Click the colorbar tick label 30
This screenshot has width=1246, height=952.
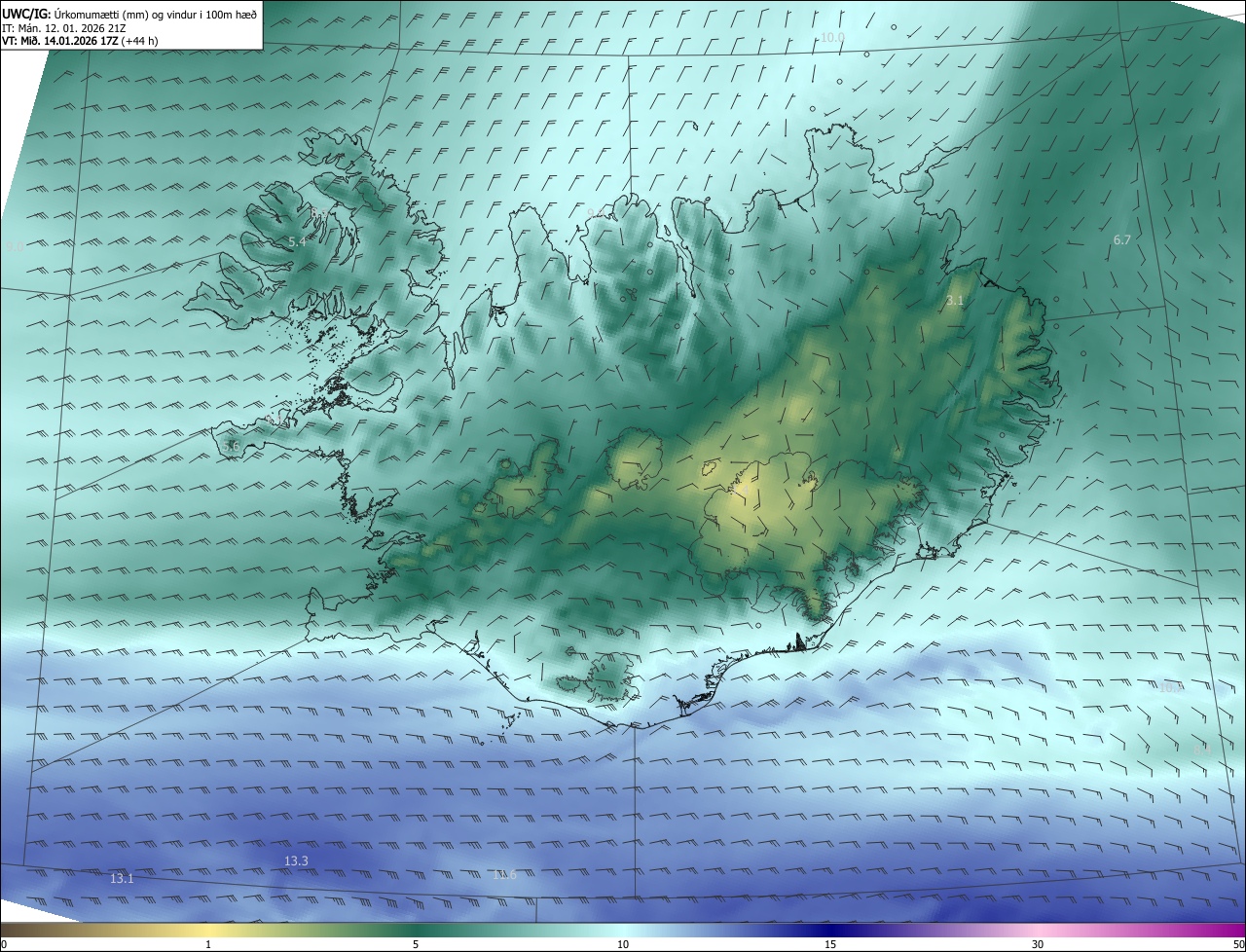1038,944
